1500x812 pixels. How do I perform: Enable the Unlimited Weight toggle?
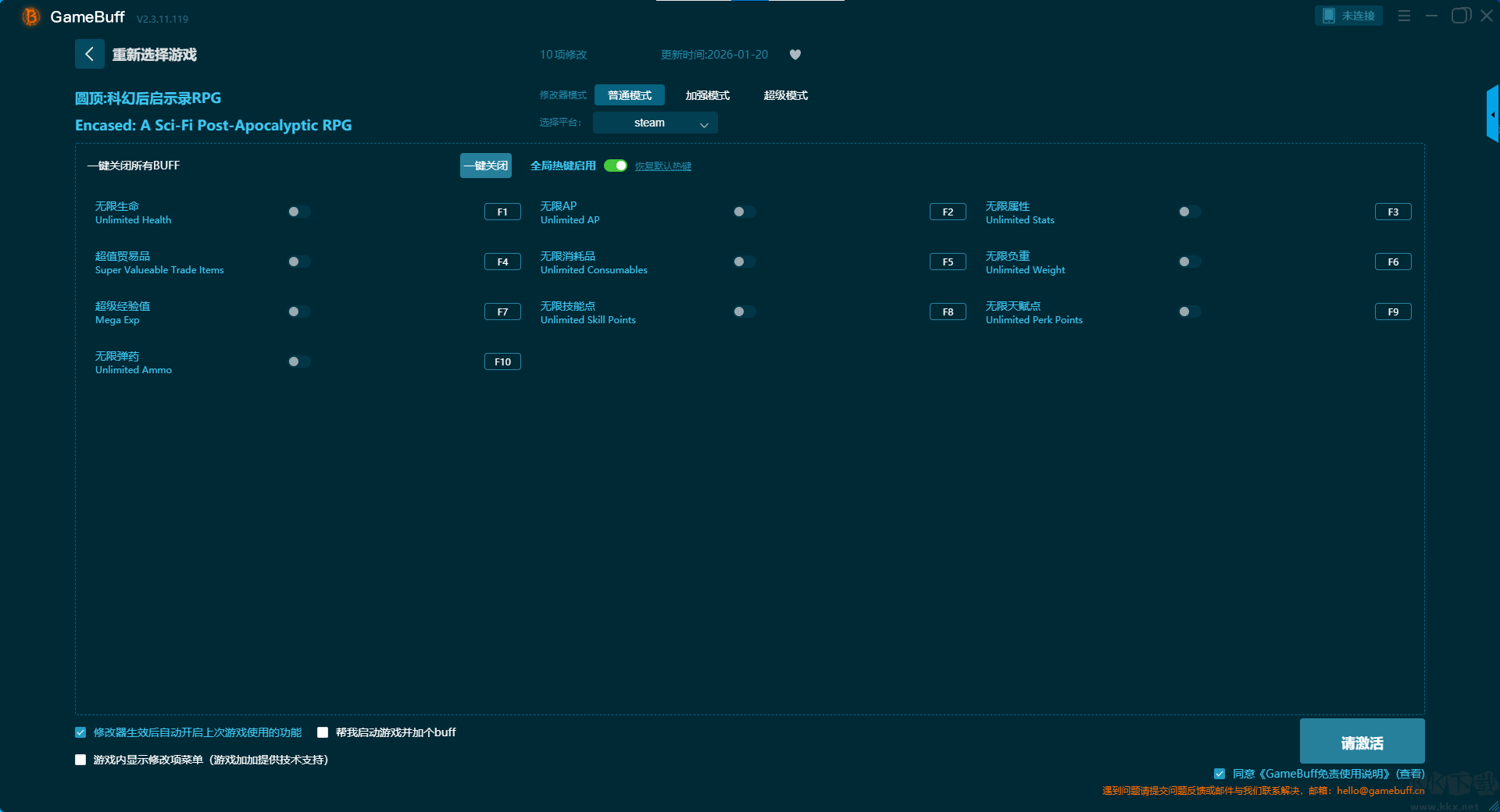(1190, 262)
